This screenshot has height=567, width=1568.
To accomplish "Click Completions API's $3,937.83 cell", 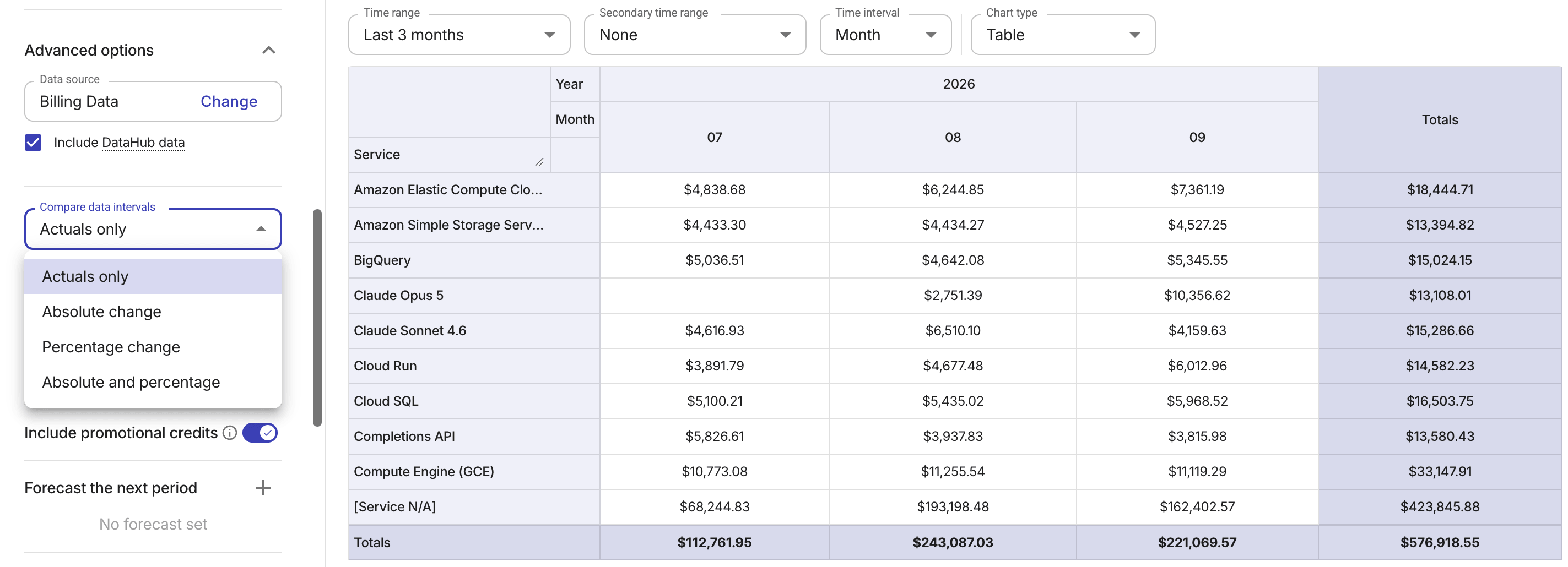I will pos(953,437).
